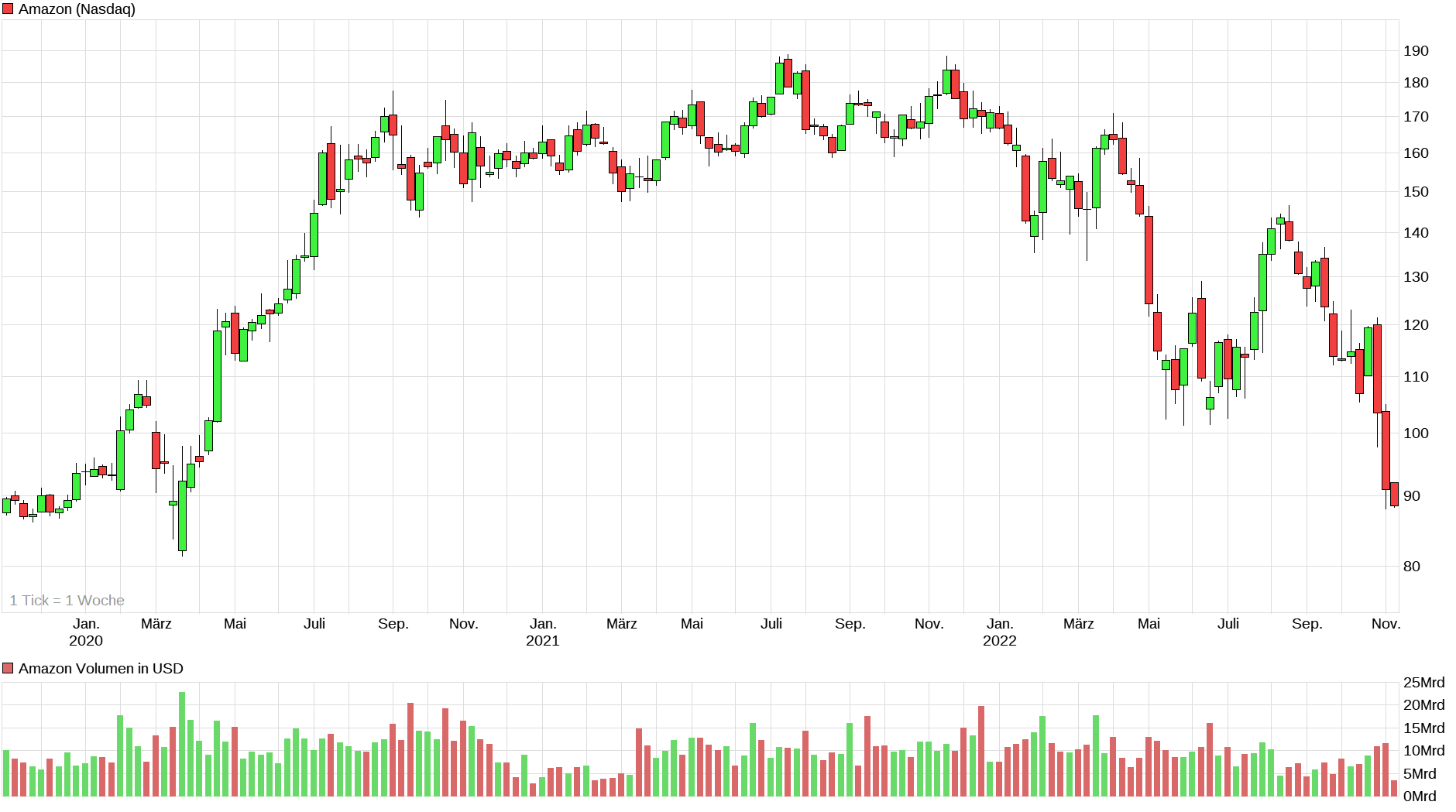The image size is (1456, 812).
Task: Click the 110 price axis label
Action: (1416, 377)
